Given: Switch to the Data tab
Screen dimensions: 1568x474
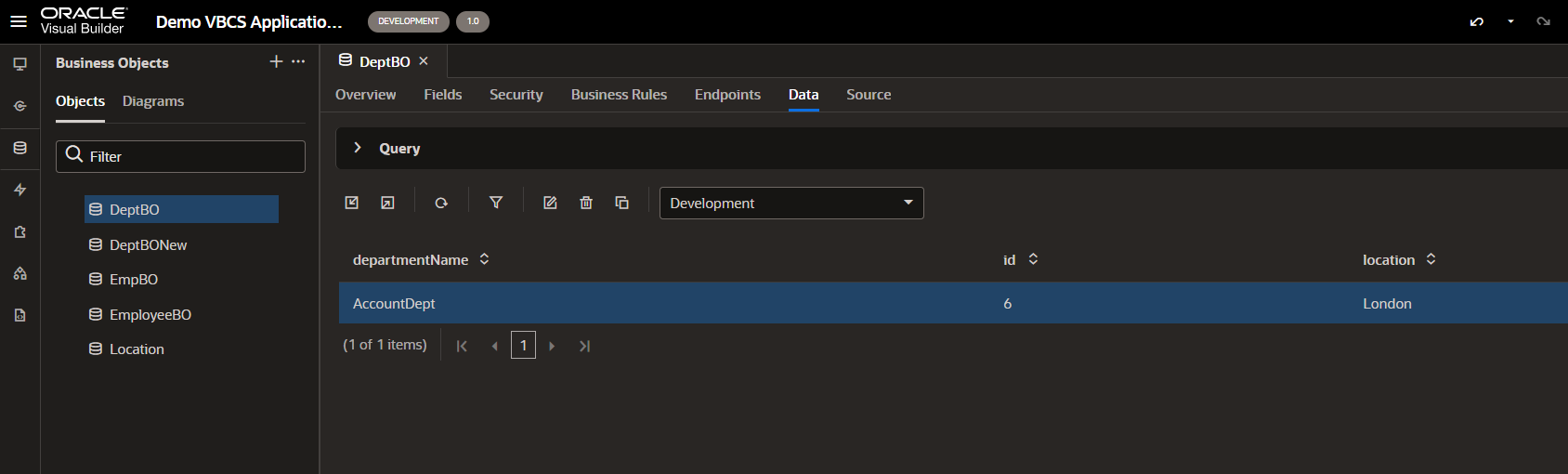Looking at the screenshot, I should click(x=804, y=95).
